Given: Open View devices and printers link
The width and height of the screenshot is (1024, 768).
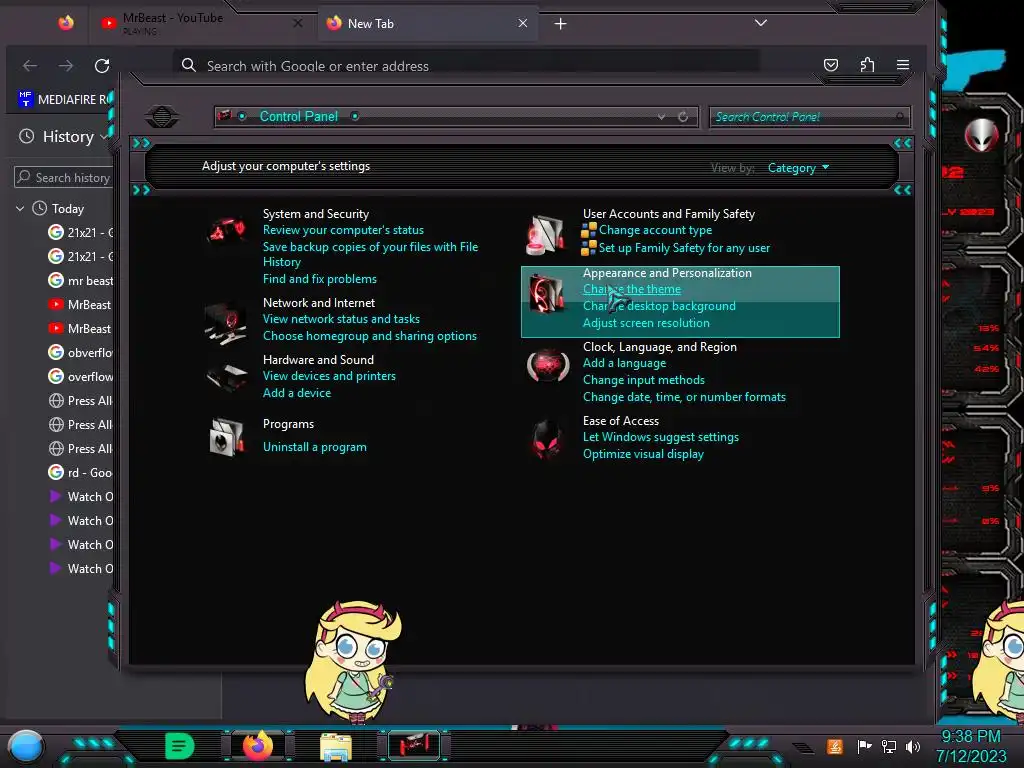Looking at the screenshot, I should (x=329, y=376).
